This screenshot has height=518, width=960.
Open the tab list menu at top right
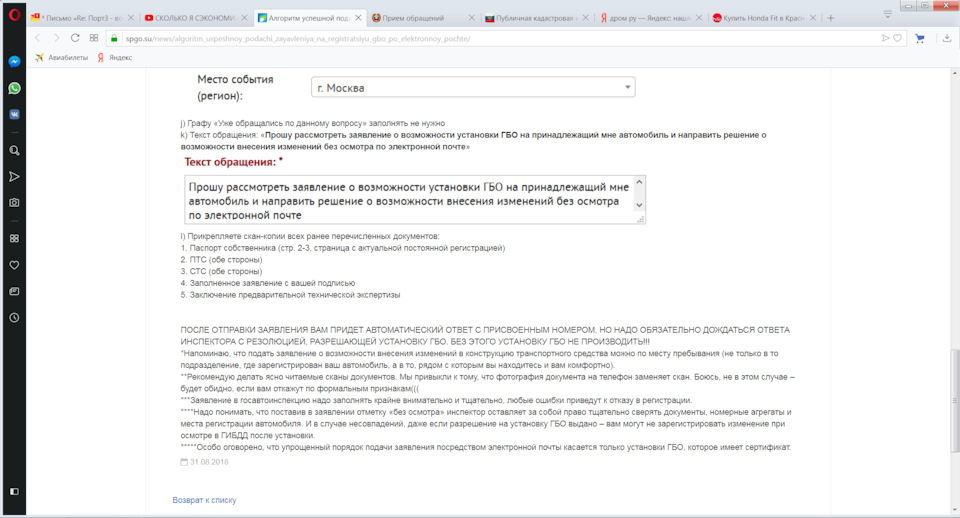point(915,13)
